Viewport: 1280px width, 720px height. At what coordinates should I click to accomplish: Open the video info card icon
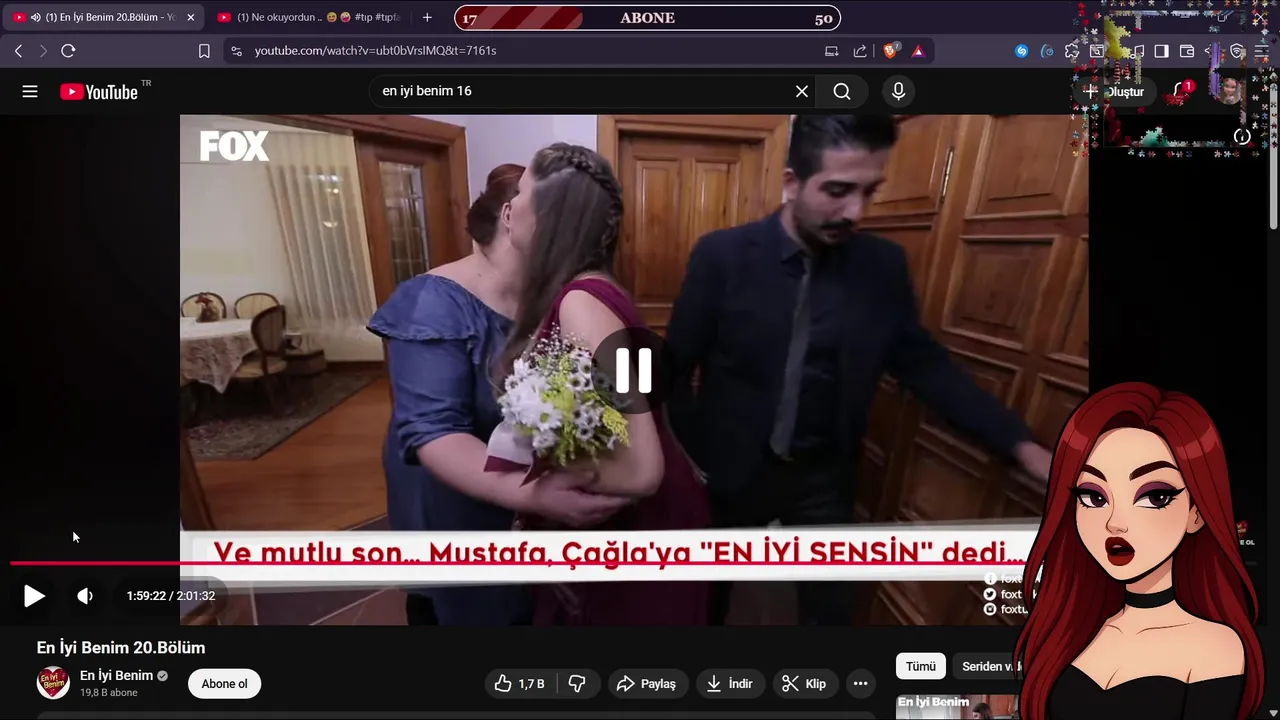[x=1242, y=137]
